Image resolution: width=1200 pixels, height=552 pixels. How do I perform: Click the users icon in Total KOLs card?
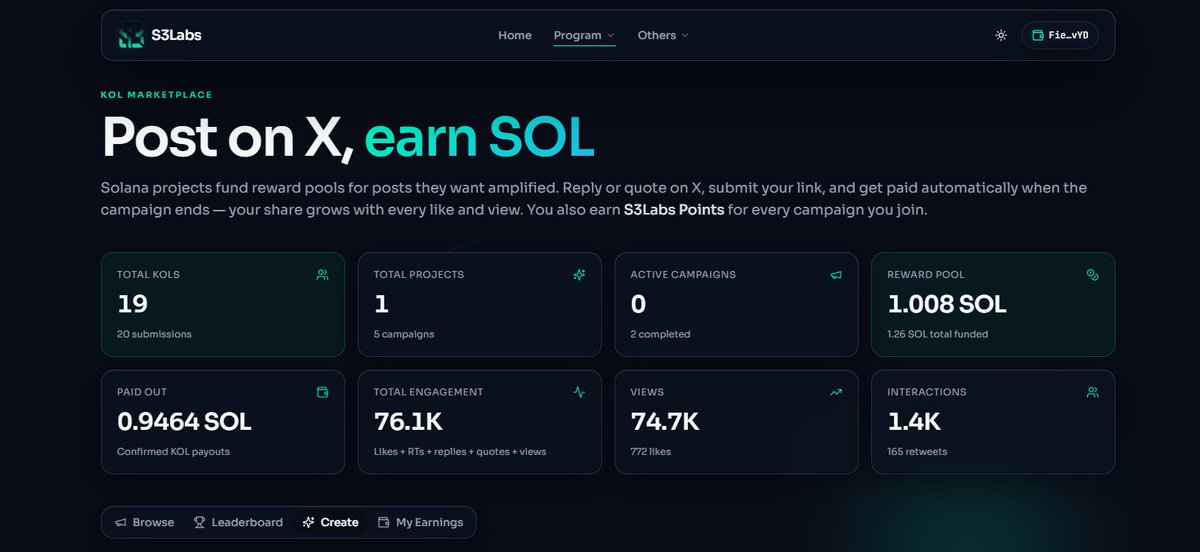(x=322, y=274)
